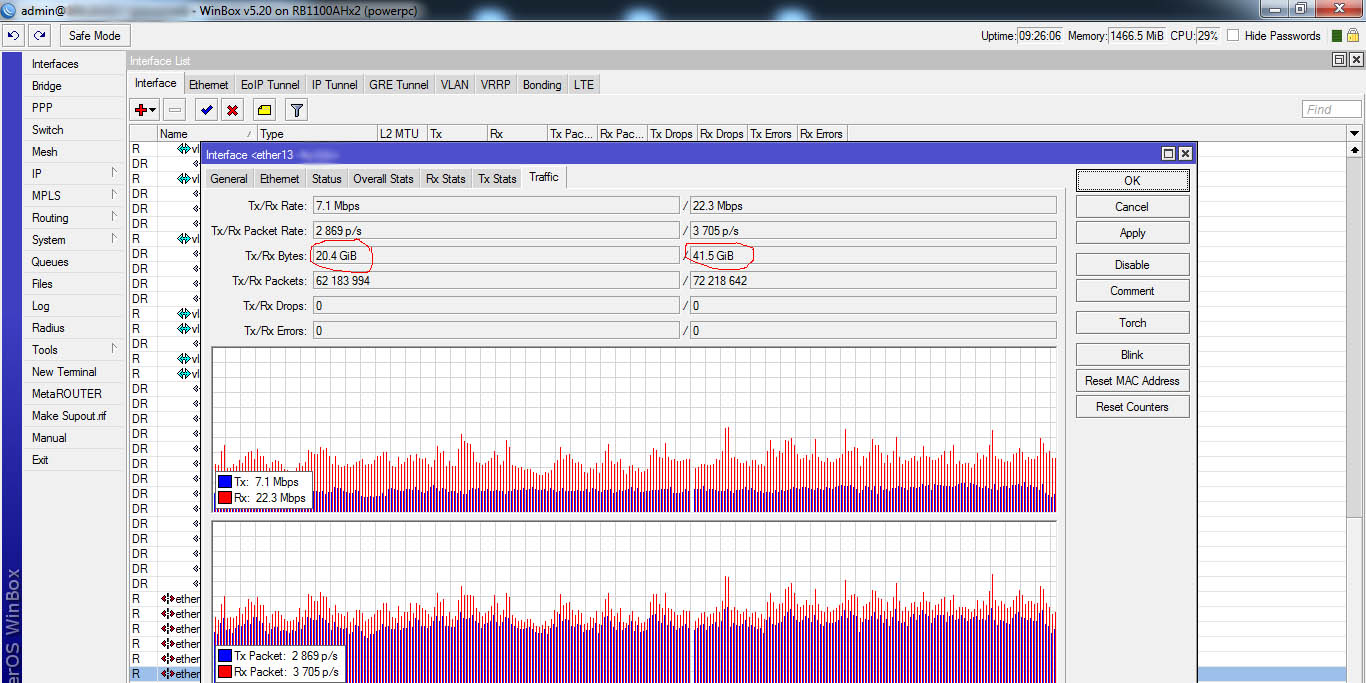Screen dimensions: 1366x683
Task: Click the yellow Comment note icon
Action: [x=264, y=110]
